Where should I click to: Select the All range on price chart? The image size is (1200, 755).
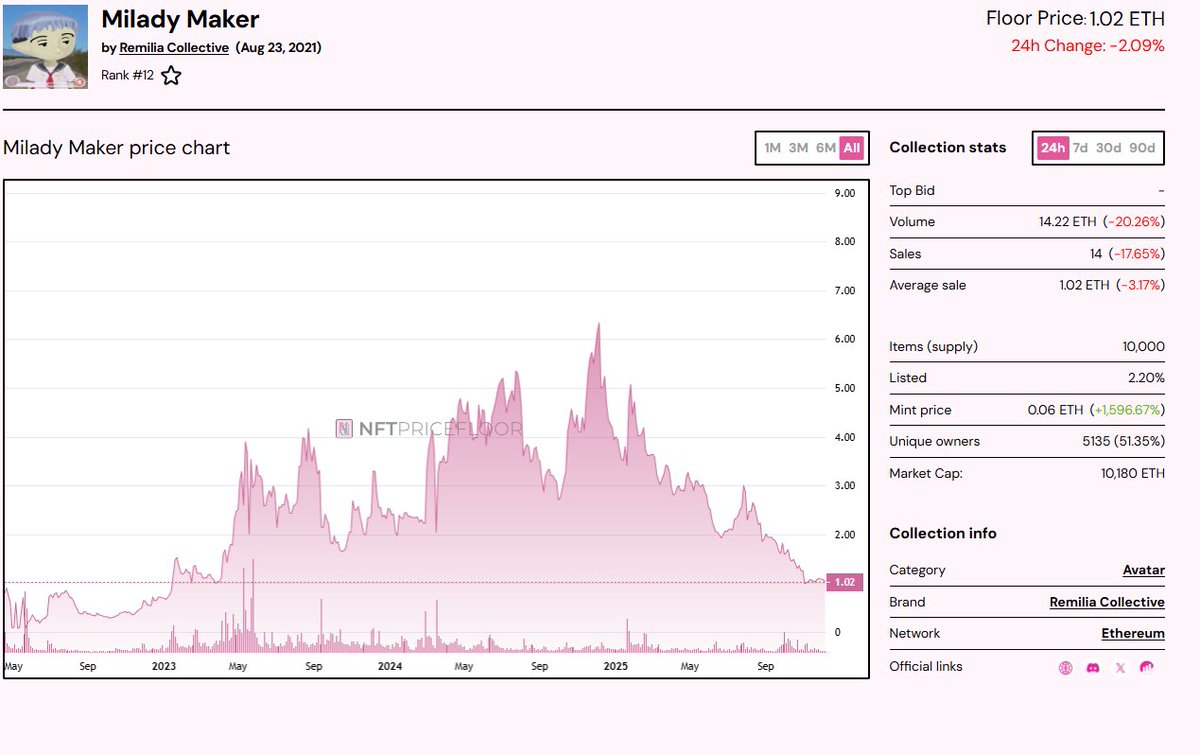(x=851, y=148)
